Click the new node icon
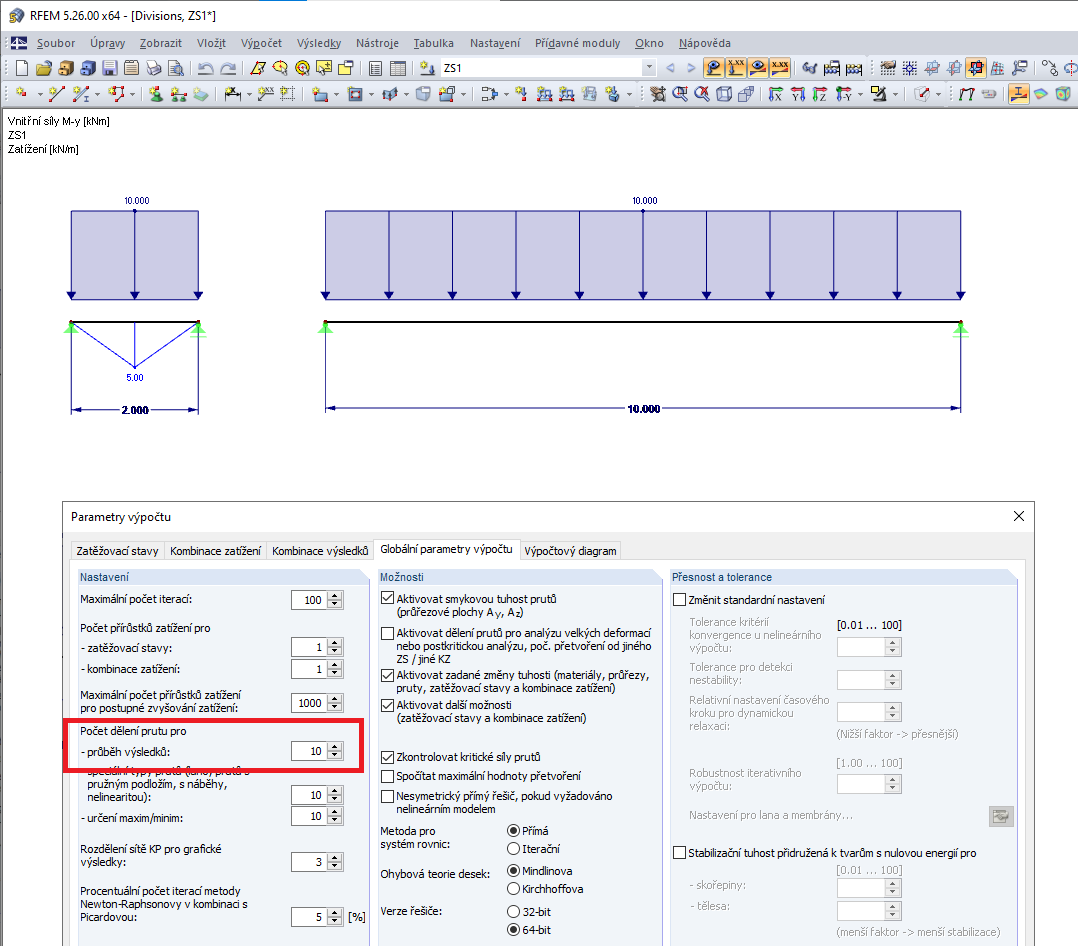 tap(22, 94)
